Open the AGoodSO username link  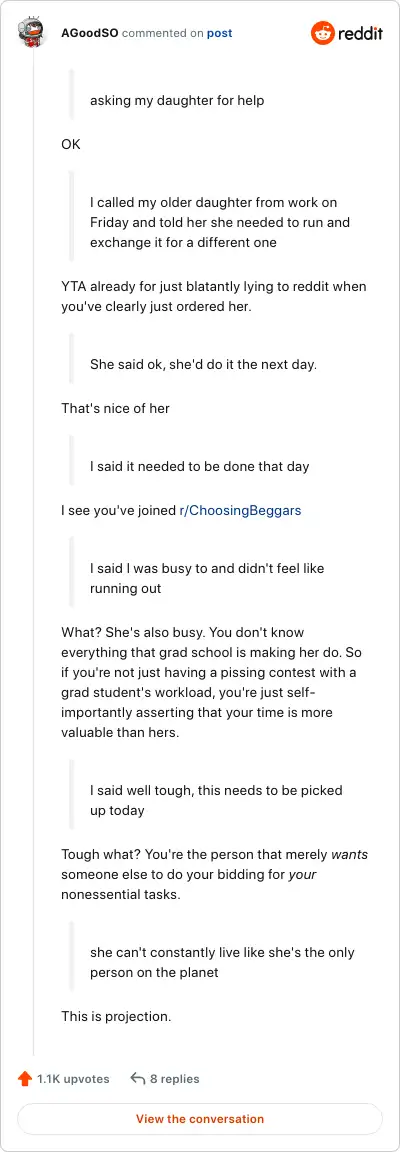90,33
